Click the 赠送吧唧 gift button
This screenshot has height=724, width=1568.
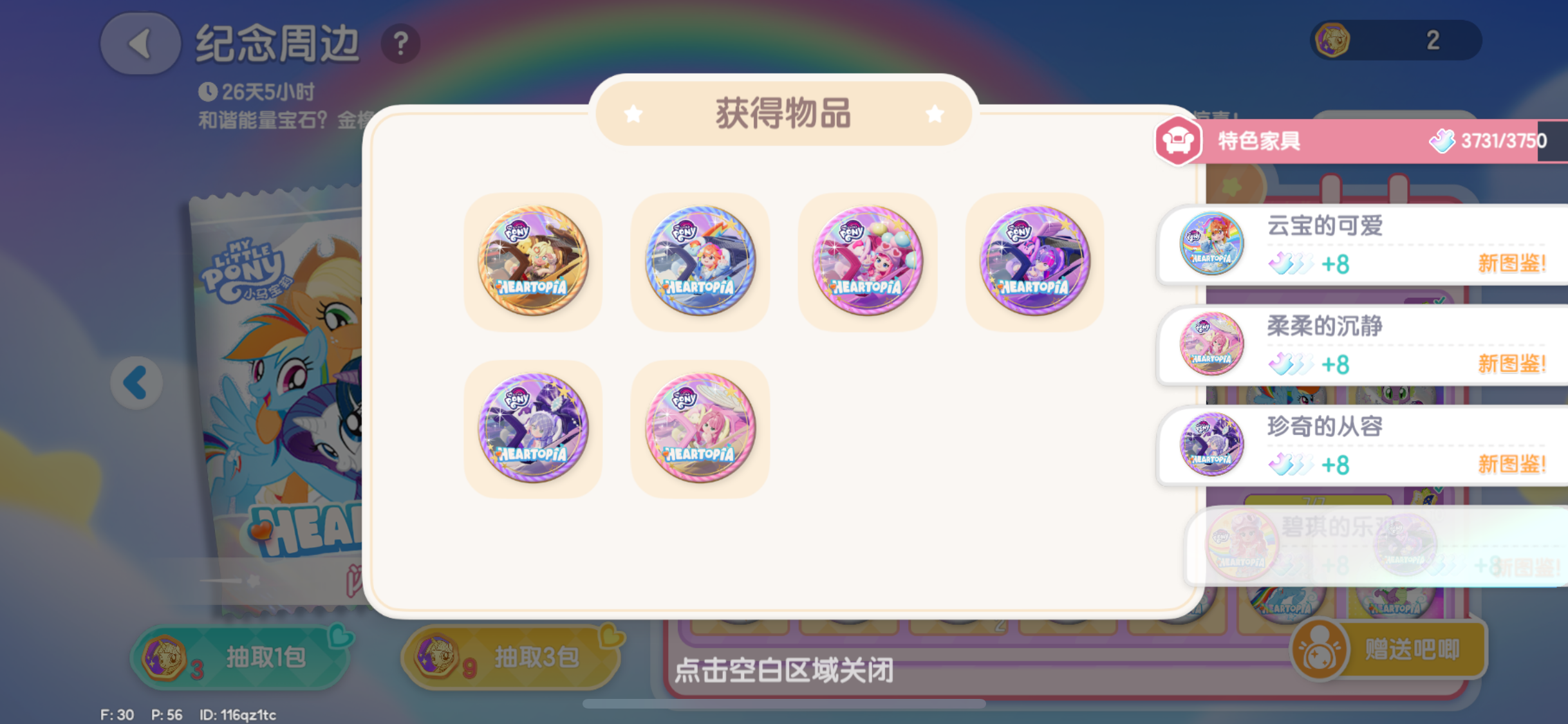[x=1389, y=650]
